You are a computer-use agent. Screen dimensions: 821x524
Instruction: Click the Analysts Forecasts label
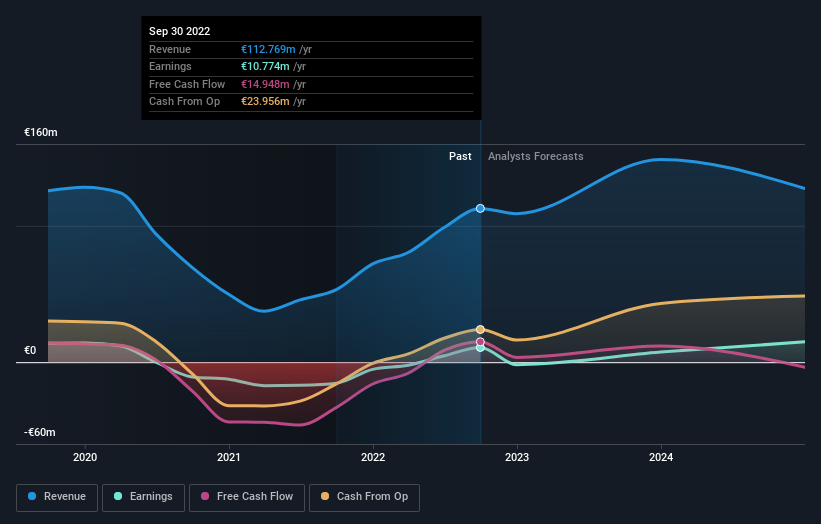(x=536, y=156)
